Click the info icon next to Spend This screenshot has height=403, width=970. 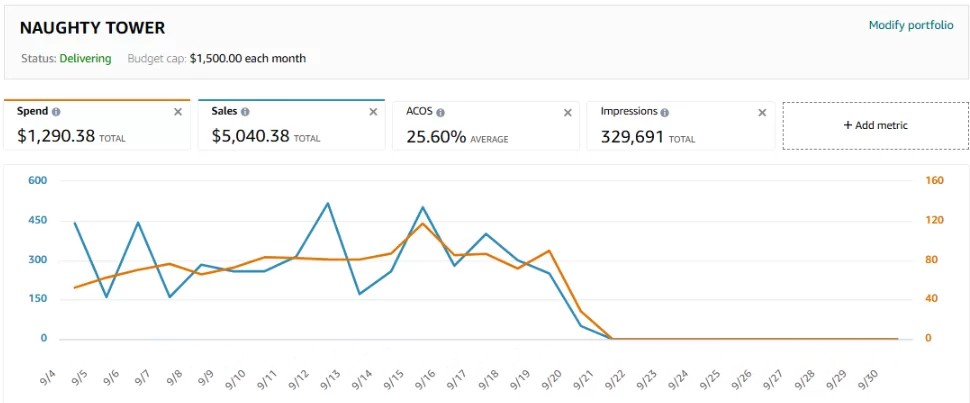tap(56, 112)
